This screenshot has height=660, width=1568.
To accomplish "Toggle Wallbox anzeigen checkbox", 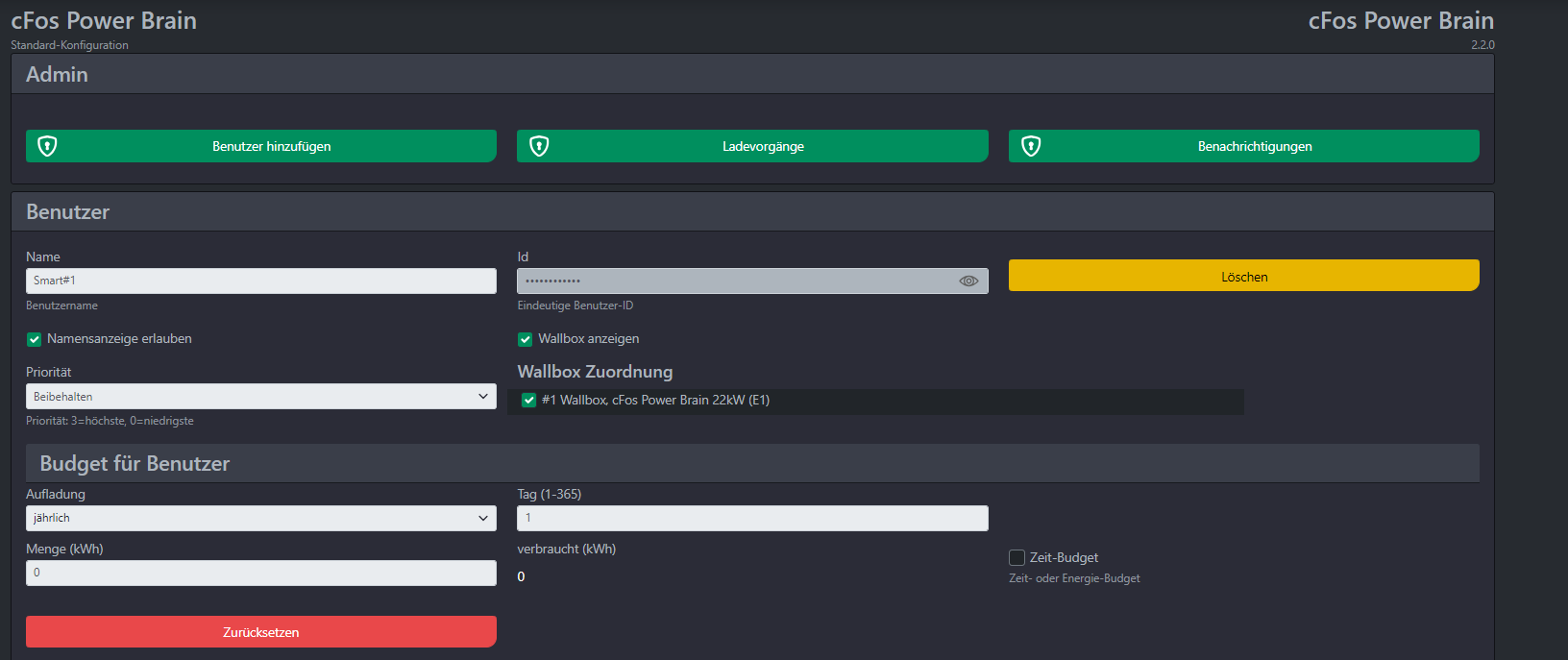I will coord(525,339).
